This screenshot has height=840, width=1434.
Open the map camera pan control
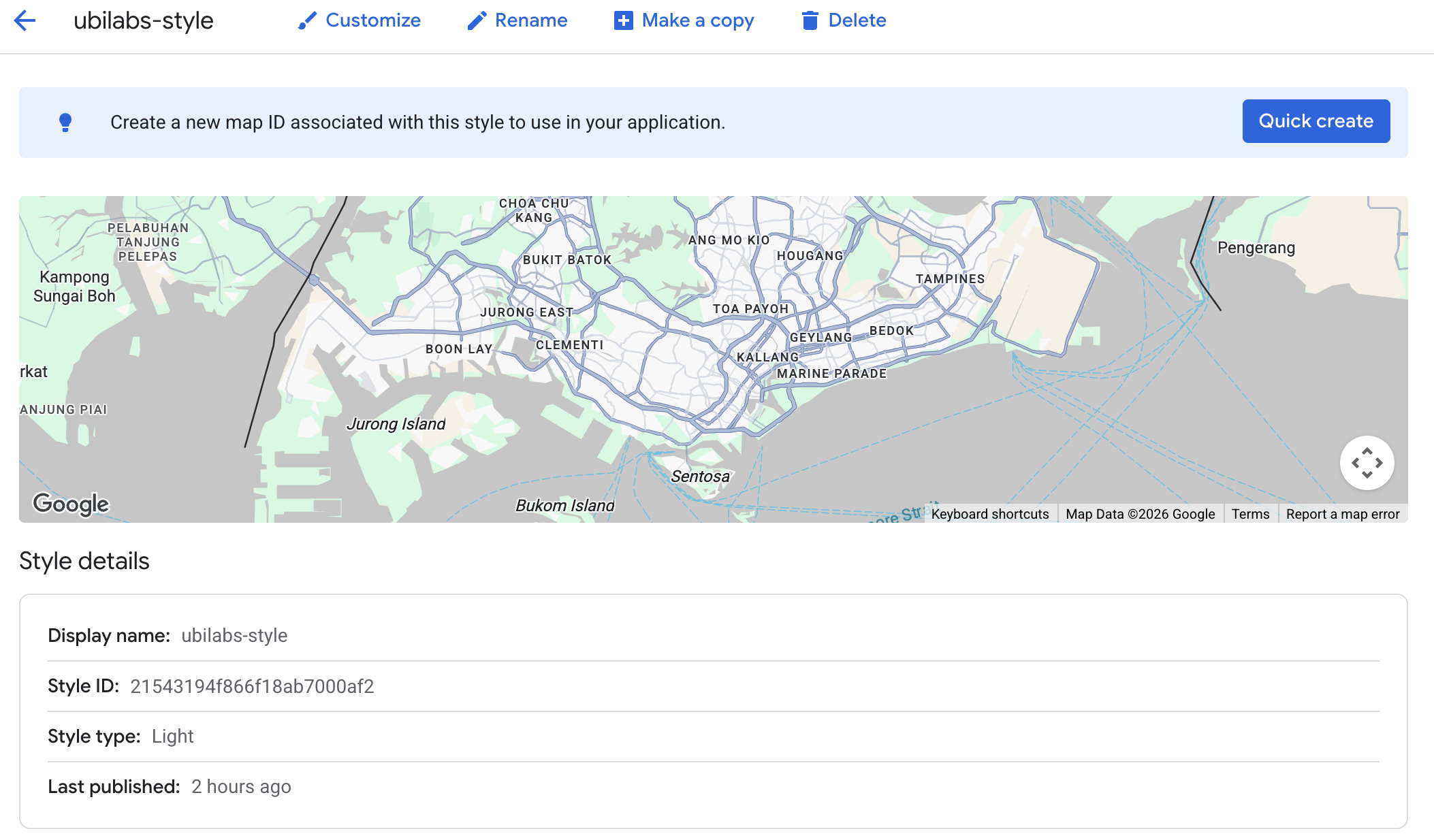1367,463
